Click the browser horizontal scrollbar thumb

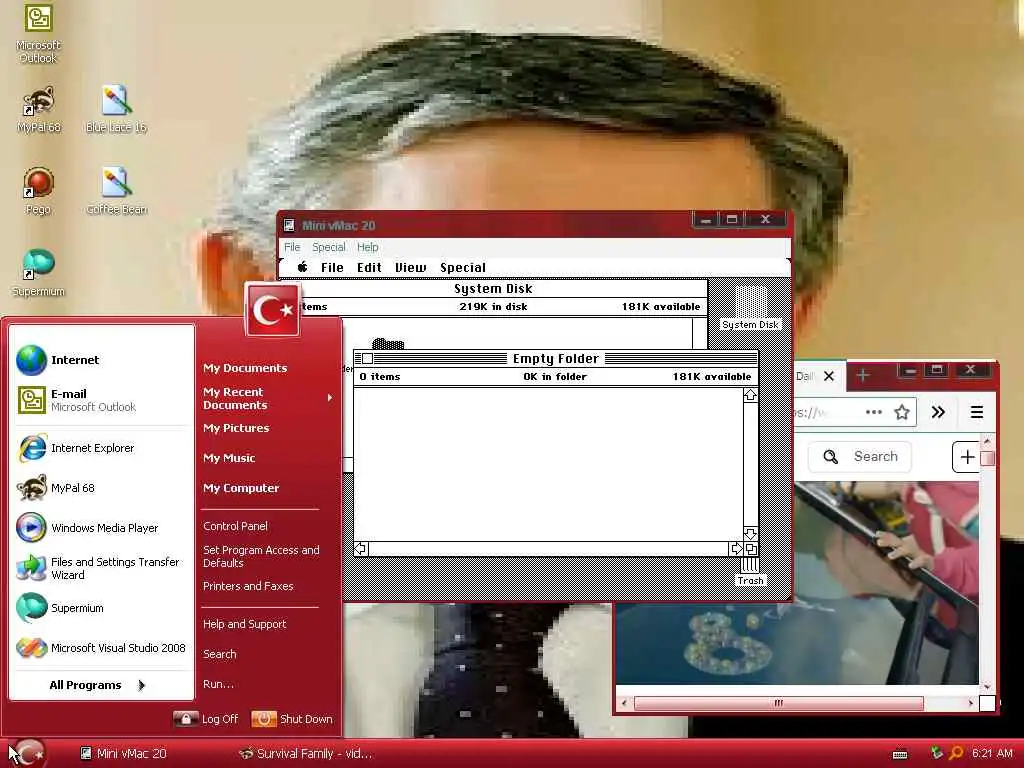pyautogui.click(x=778, y=703)
